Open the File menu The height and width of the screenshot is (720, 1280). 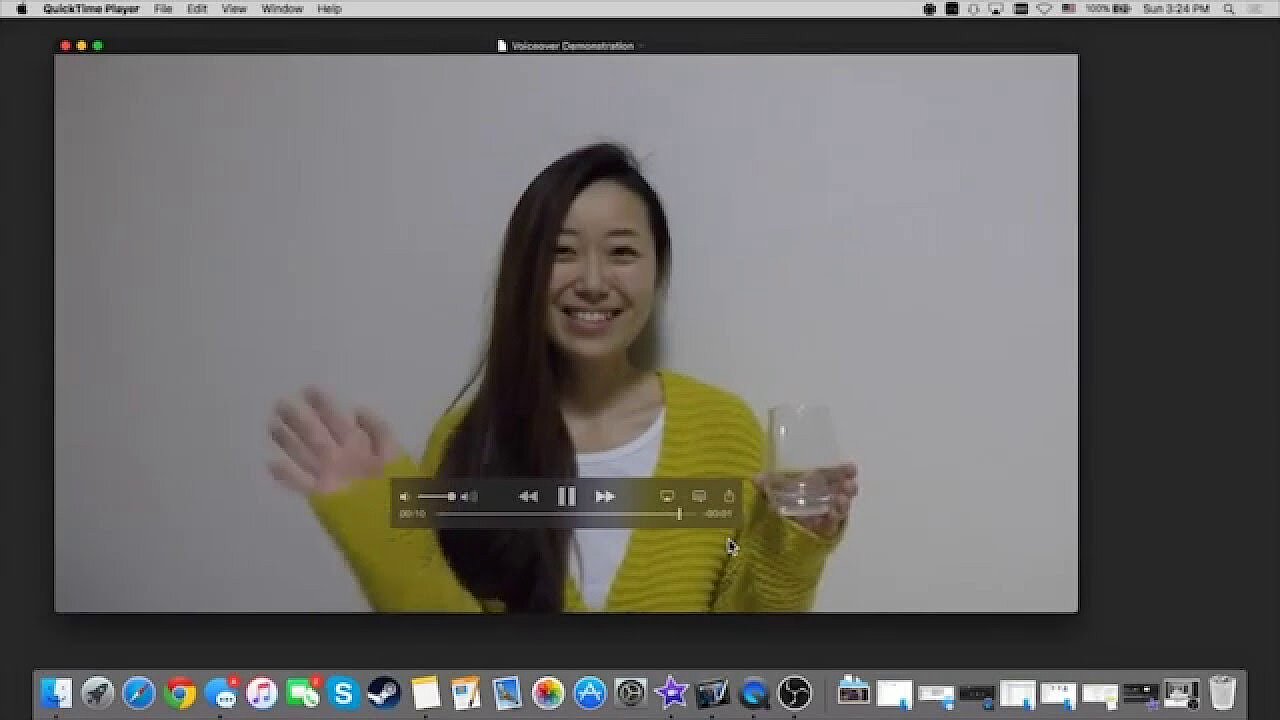tap(163, 9)
